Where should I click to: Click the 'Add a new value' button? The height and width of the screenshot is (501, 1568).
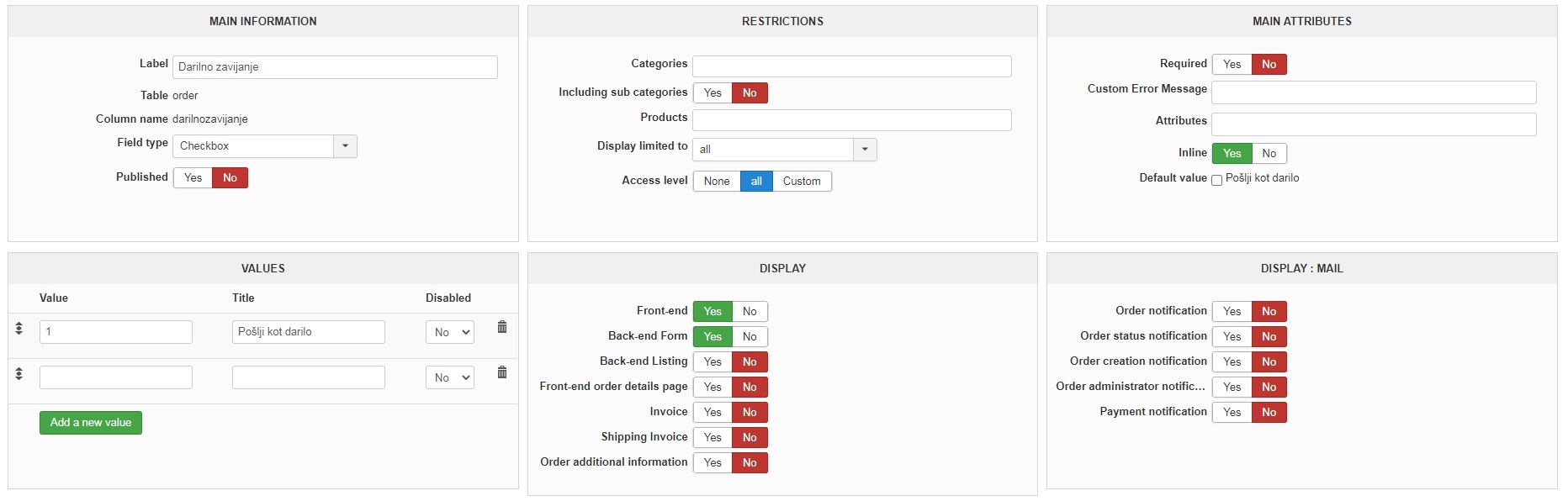(91, 423)
